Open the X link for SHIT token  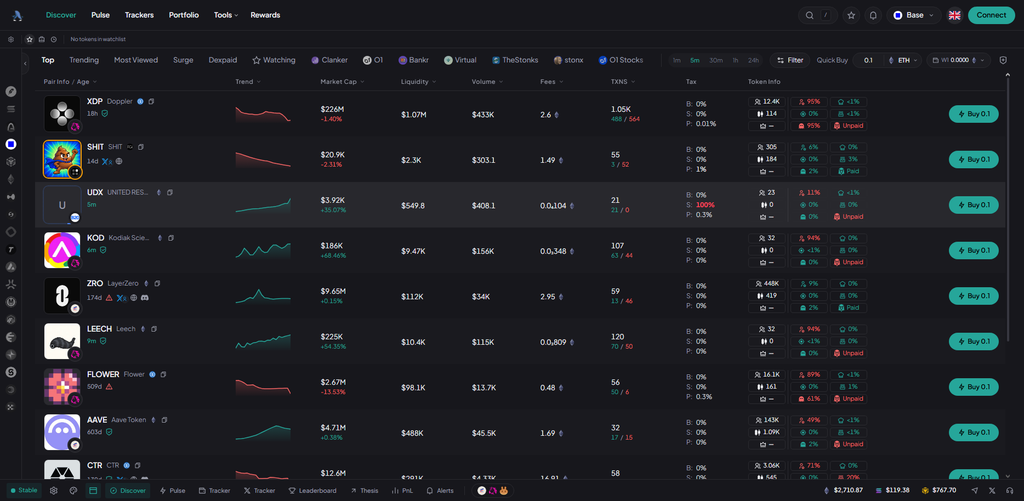click(x=106, y=161)
